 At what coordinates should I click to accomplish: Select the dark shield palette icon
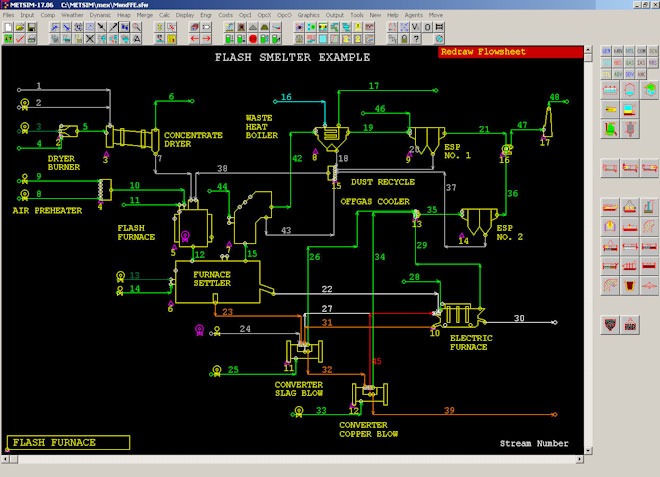coord(610,325)
